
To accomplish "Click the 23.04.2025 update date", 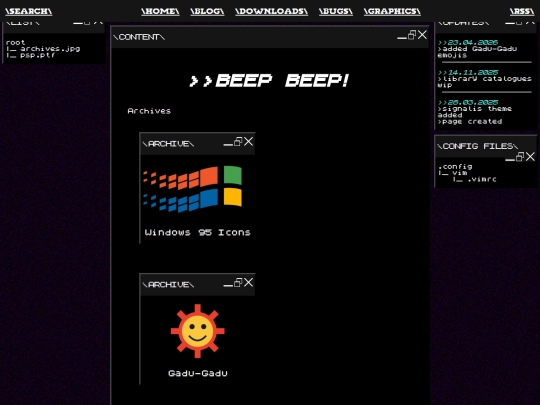I will 468,43.
